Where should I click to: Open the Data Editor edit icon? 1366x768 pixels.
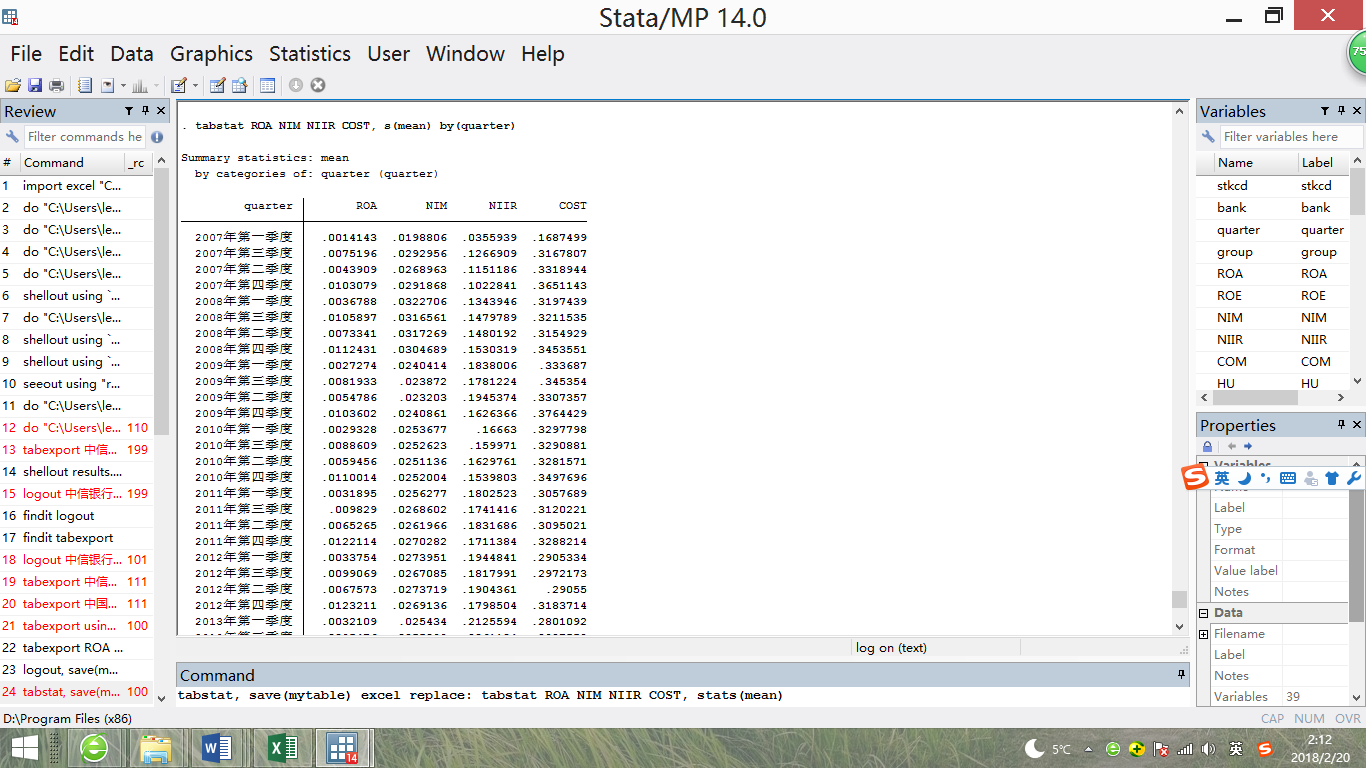217,85
